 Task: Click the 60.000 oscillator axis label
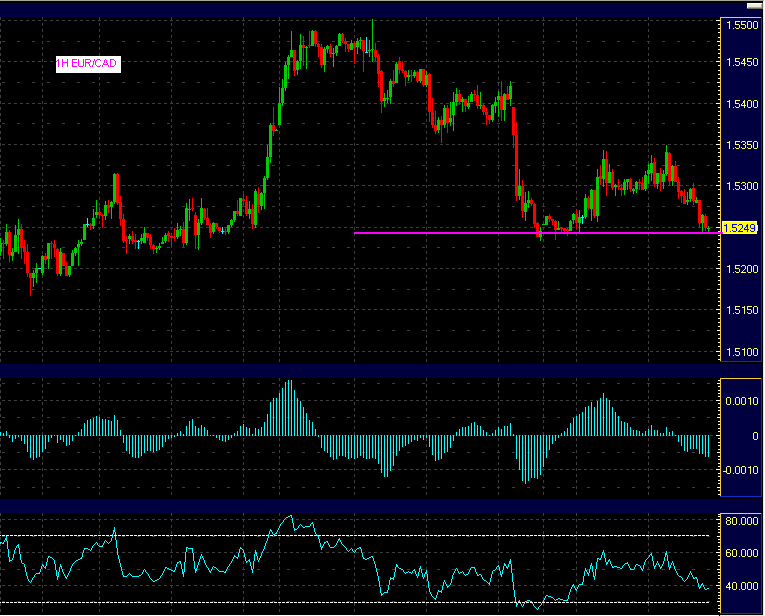pyautogui.click(x=742, y=554)
